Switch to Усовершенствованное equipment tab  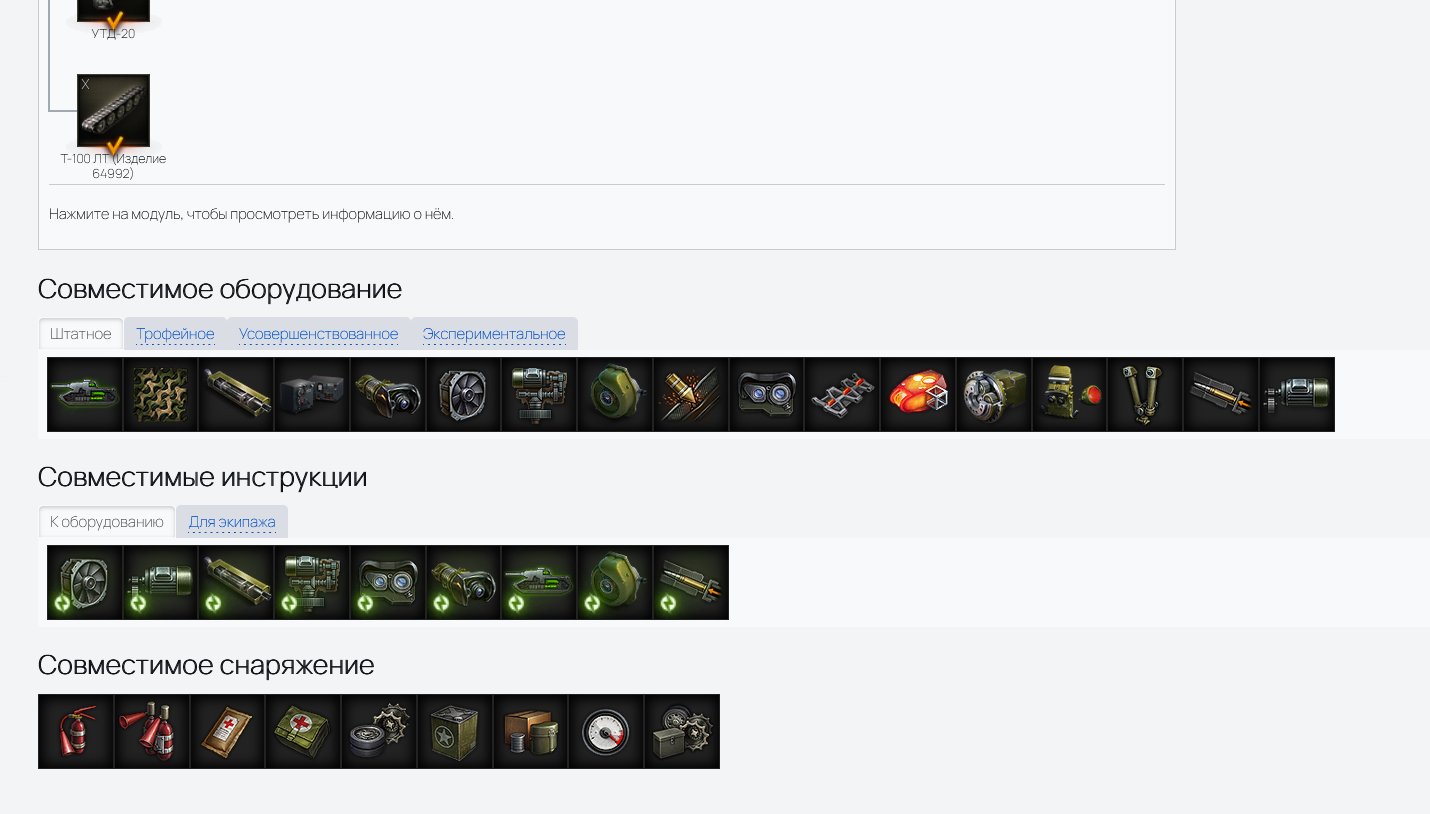coord(318,334)
